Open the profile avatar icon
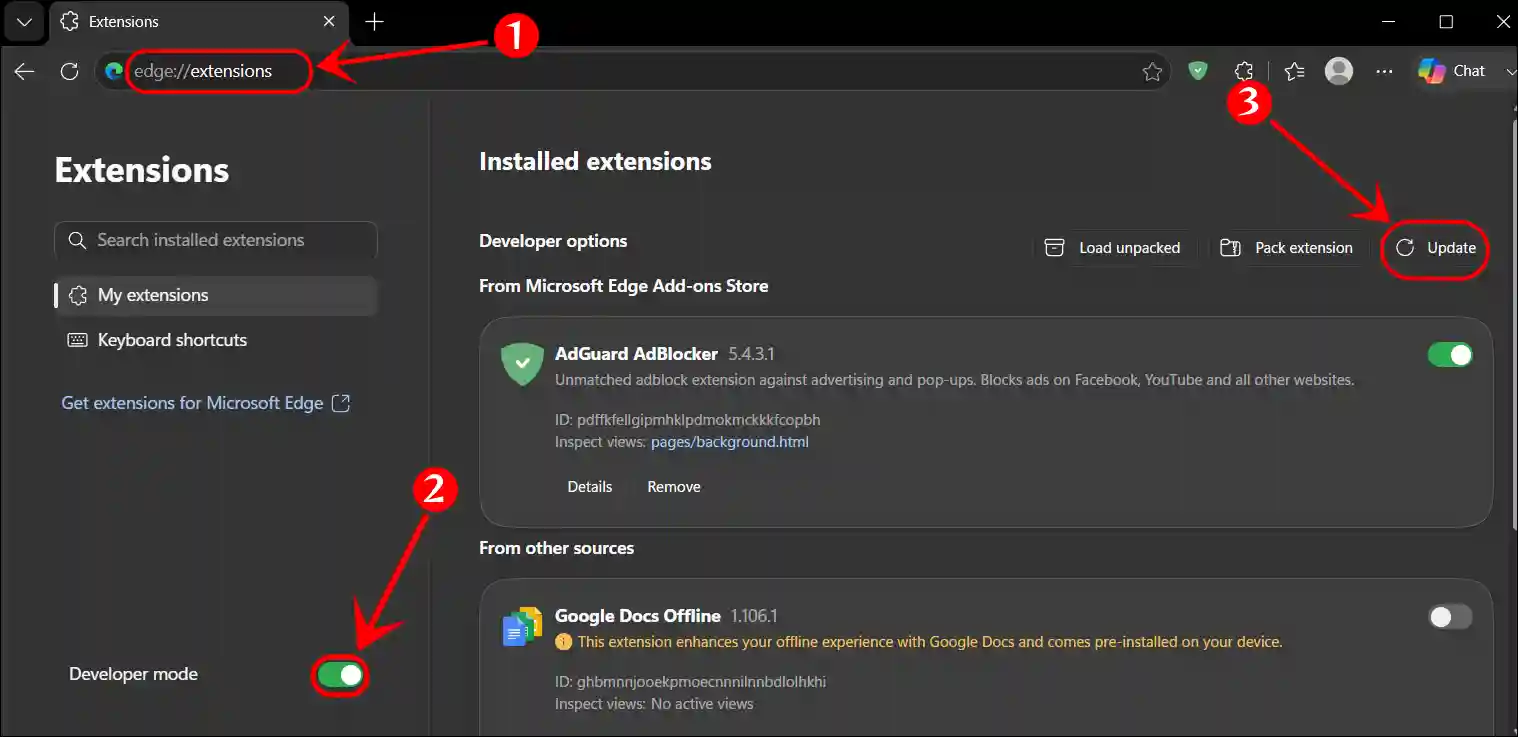 point(1339,70)
